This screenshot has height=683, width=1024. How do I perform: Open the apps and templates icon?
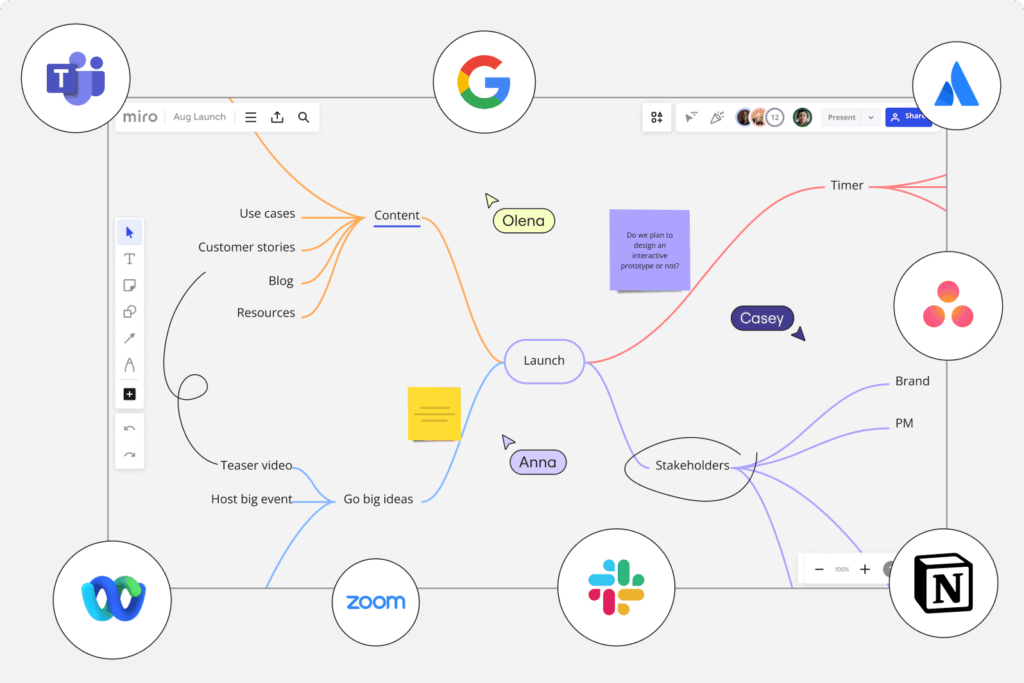pos(657,117)
